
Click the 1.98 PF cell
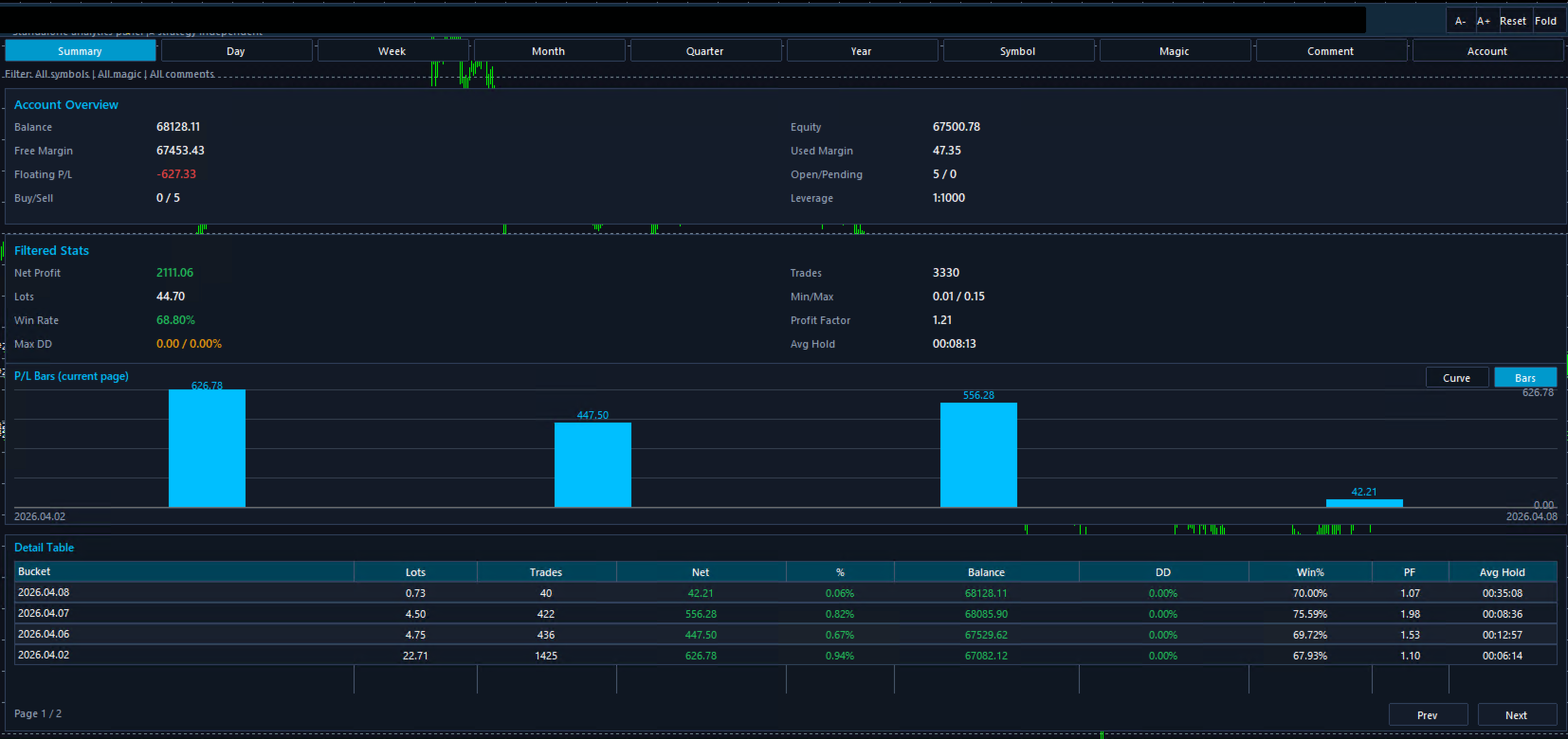coord(1410,614)
